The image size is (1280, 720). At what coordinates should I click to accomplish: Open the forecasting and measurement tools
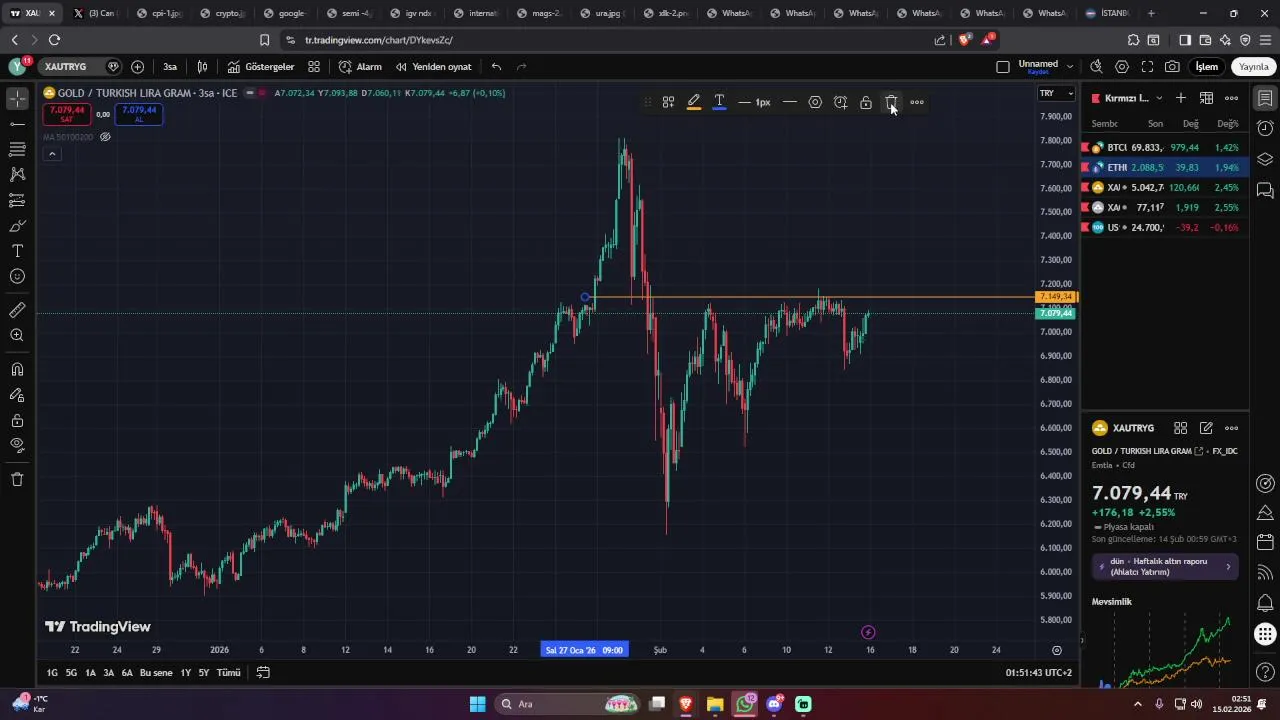tap(17, 200)
